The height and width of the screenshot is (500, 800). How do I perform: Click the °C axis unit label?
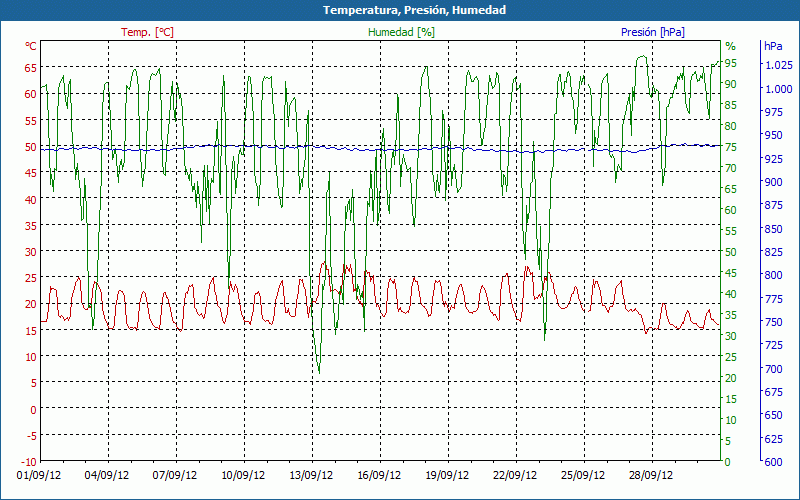[x=31, y=46]
